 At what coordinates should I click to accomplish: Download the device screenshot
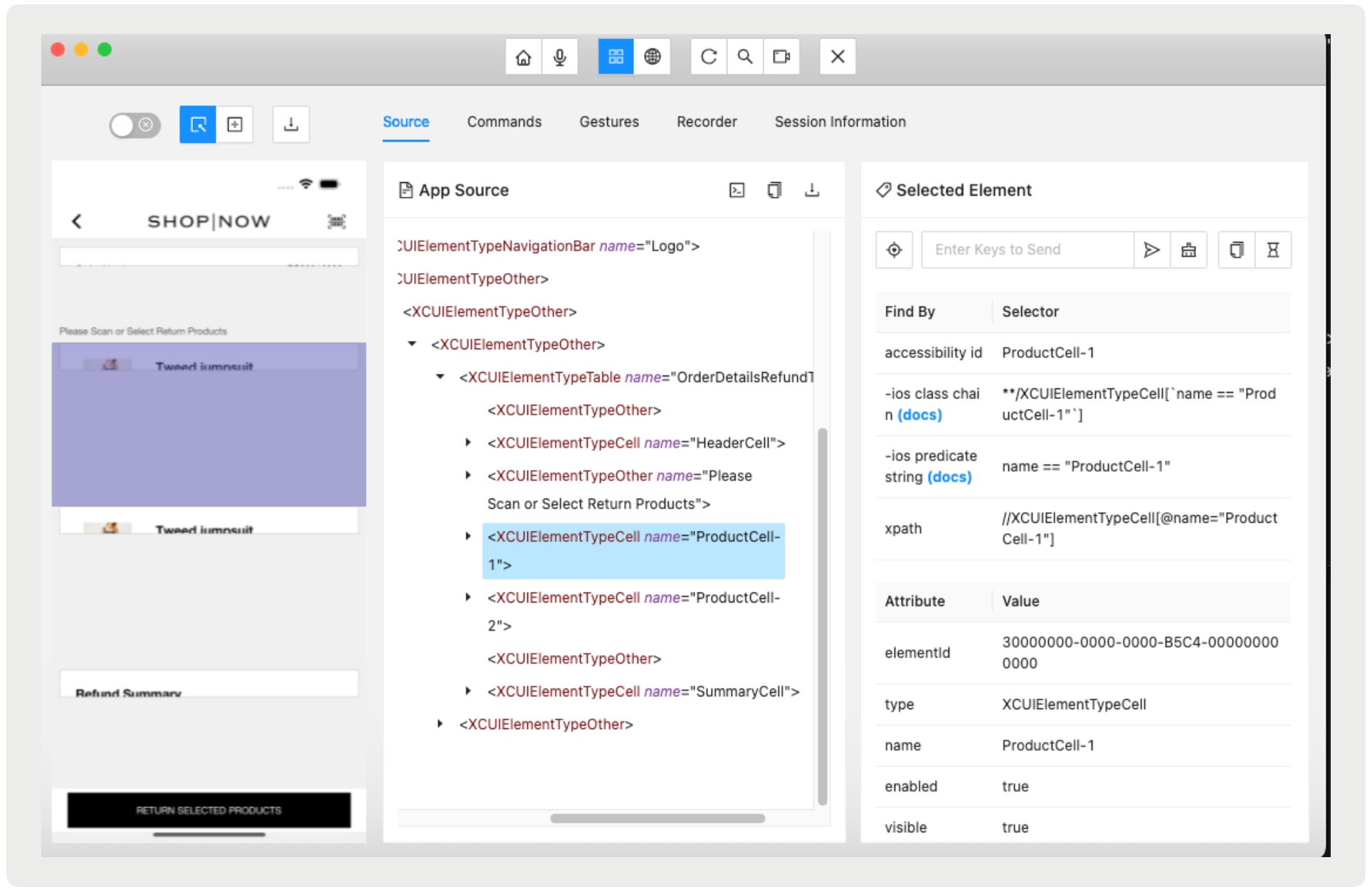tap(291, 124)
